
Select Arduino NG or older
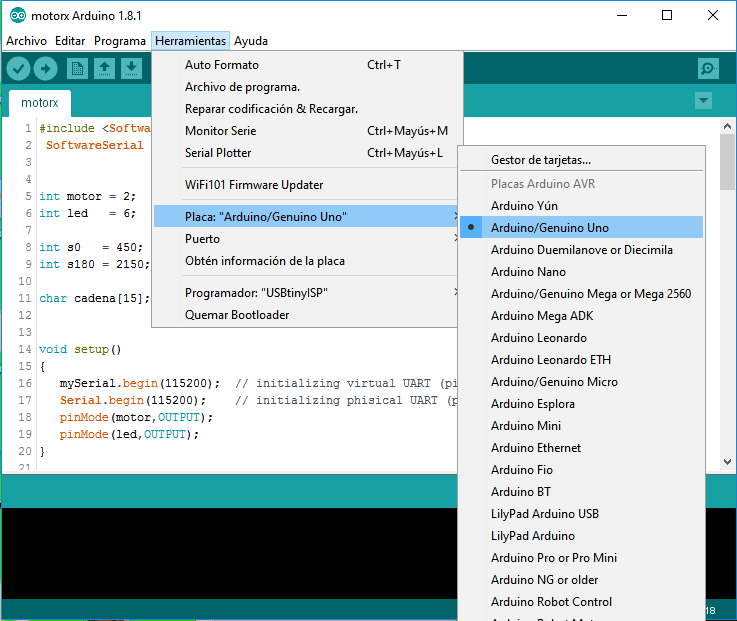pyautogui.click(x=581, y=580)
